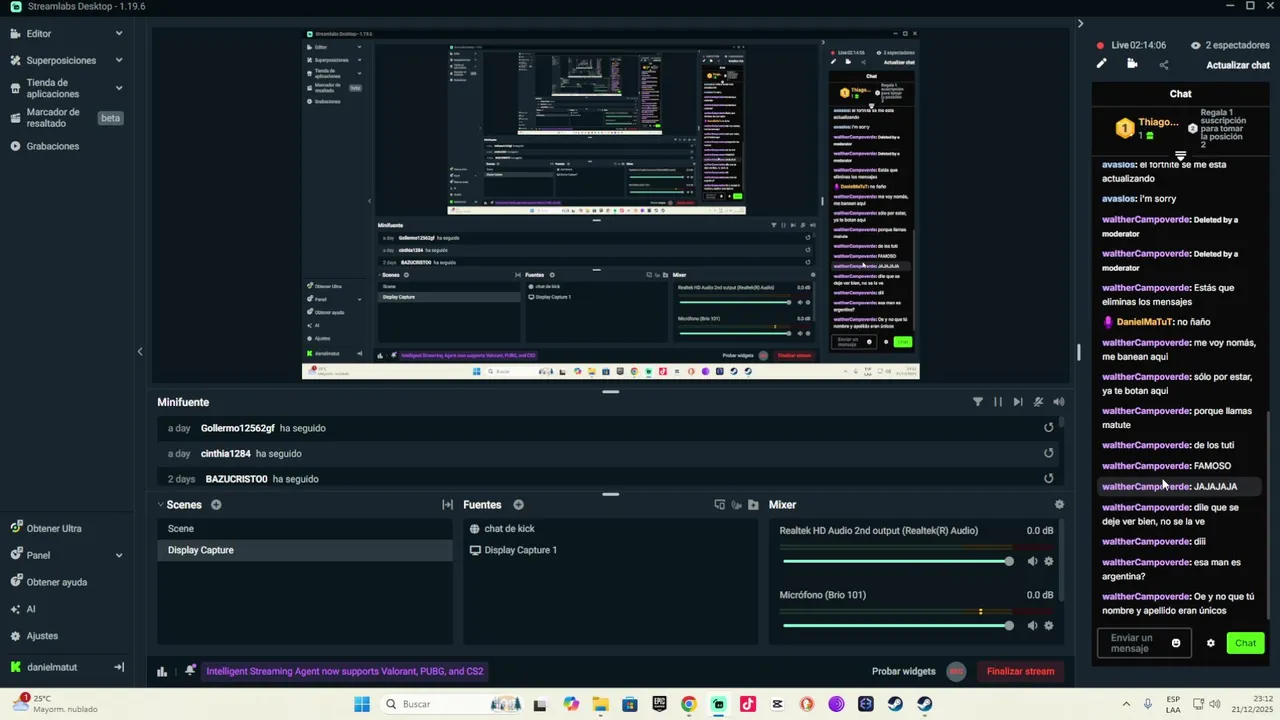Add a new source in Fuentes

pos(518,505)
